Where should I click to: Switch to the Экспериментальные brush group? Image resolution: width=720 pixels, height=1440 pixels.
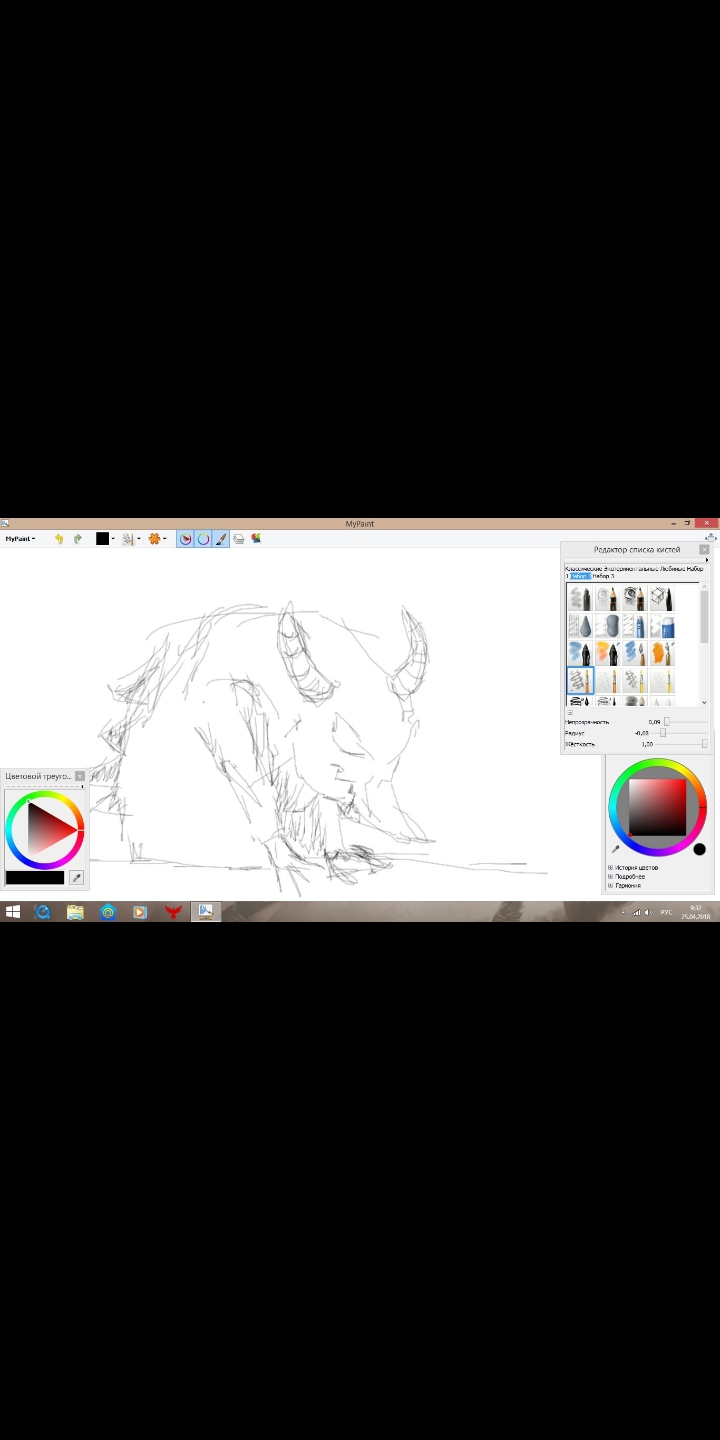(x=631, y=569)
